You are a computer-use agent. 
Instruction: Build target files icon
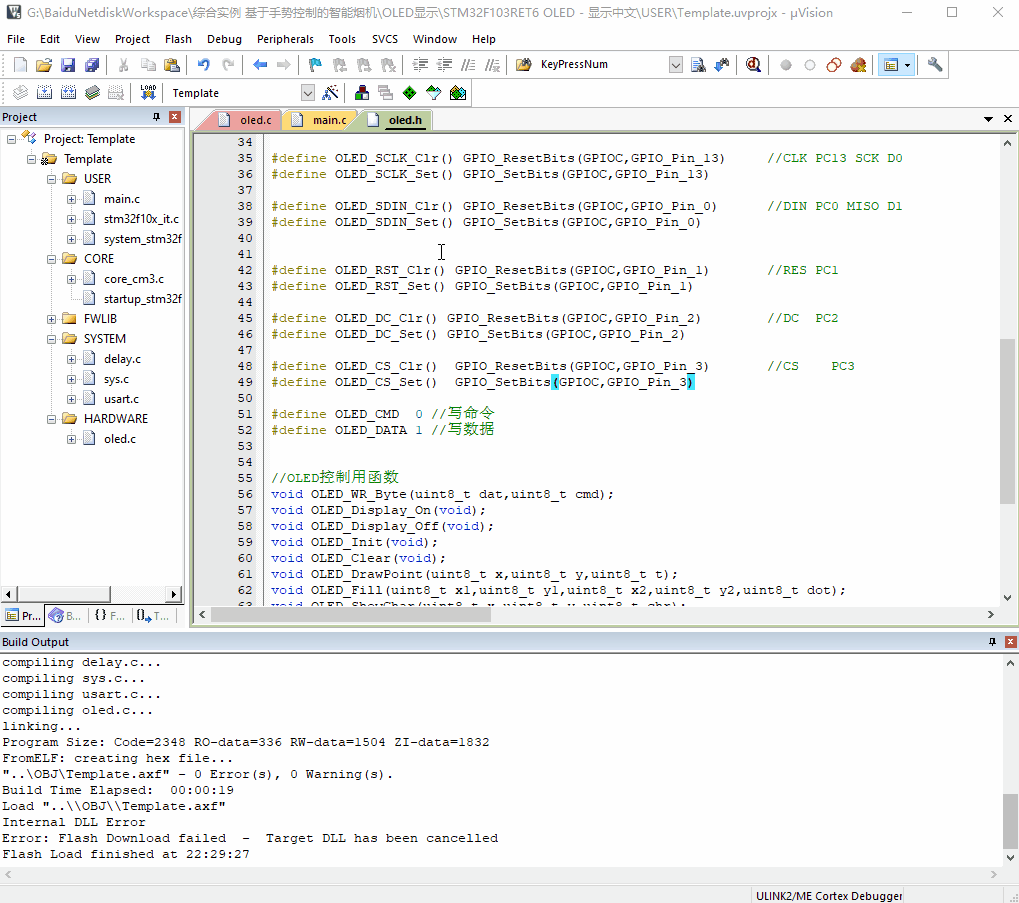pos(44,93)
